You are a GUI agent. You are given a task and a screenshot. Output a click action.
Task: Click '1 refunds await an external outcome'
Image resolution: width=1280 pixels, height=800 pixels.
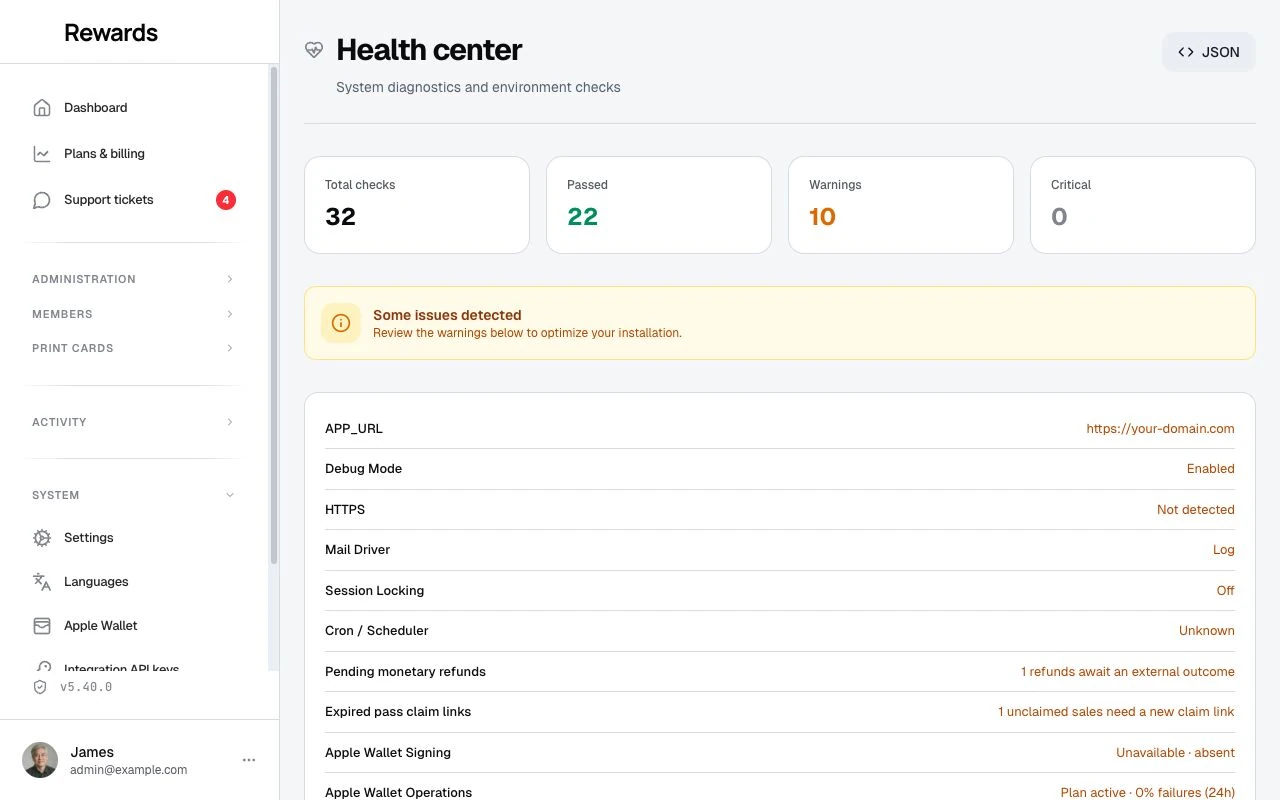[x=1127, y=672]
